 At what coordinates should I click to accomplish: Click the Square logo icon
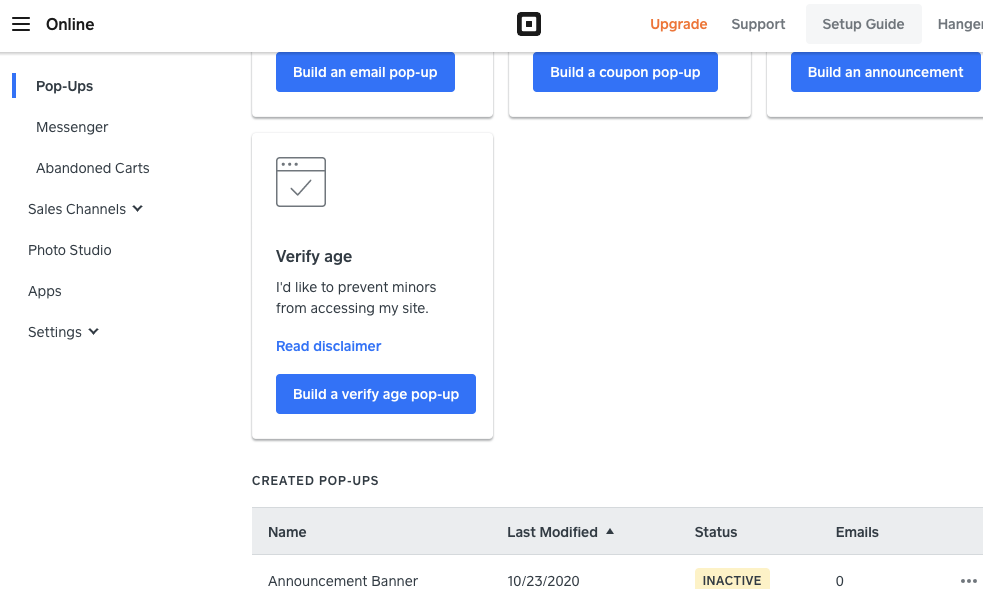coord(529,24)
